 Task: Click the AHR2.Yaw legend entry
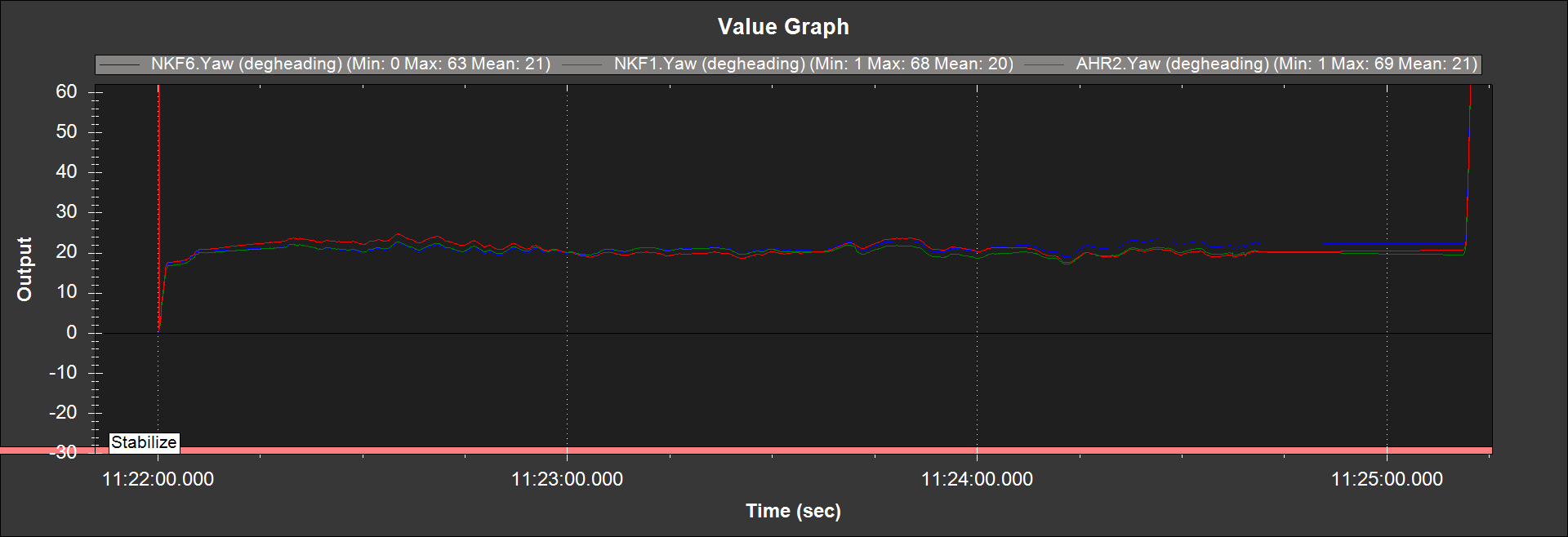1251,64
